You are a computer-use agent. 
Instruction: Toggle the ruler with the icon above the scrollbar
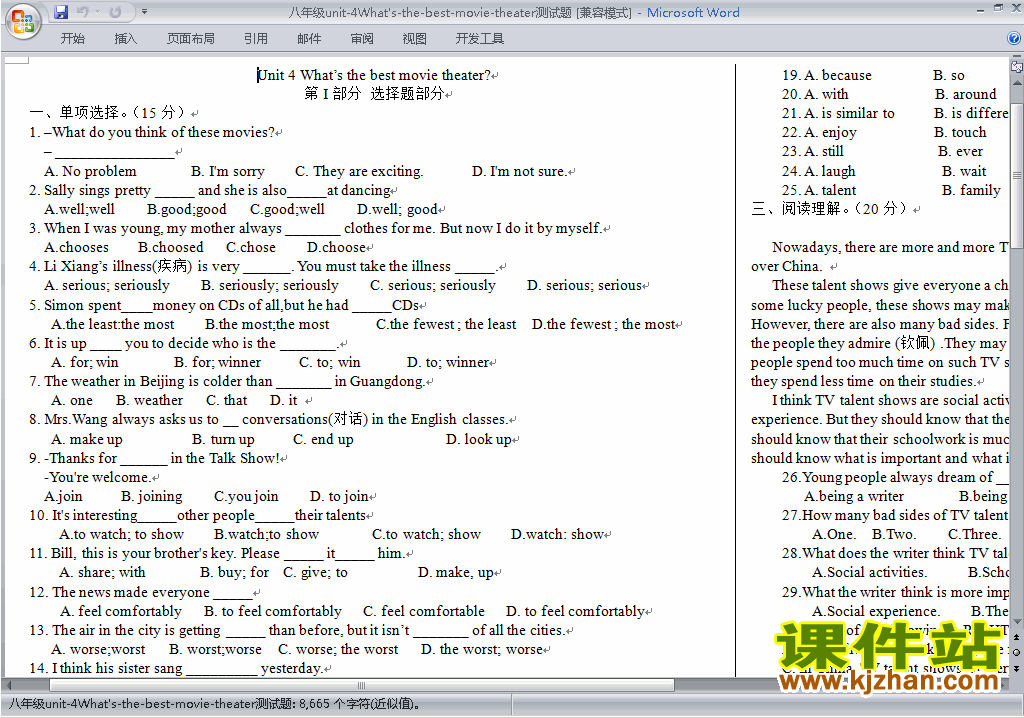pyautogui.click(x=1017, y=67)
